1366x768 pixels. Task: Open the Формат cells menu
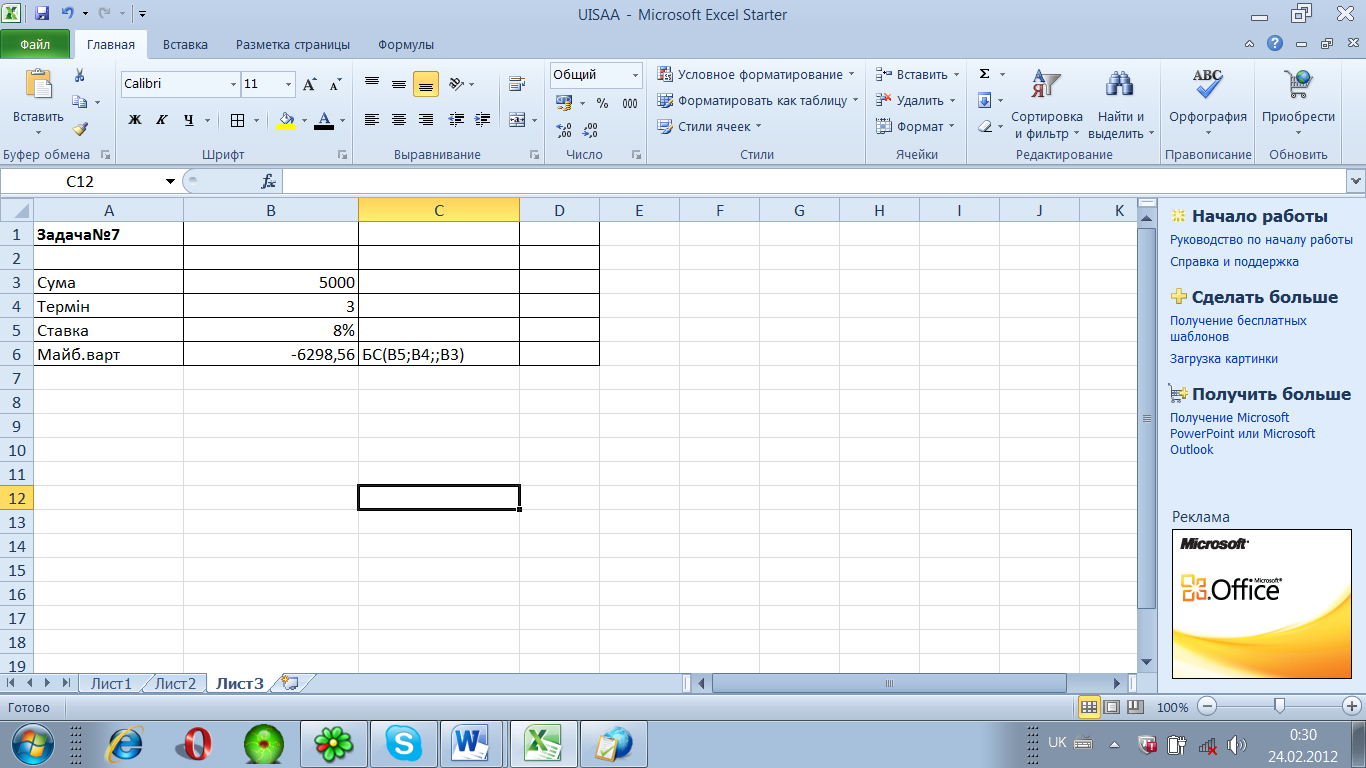915,126
